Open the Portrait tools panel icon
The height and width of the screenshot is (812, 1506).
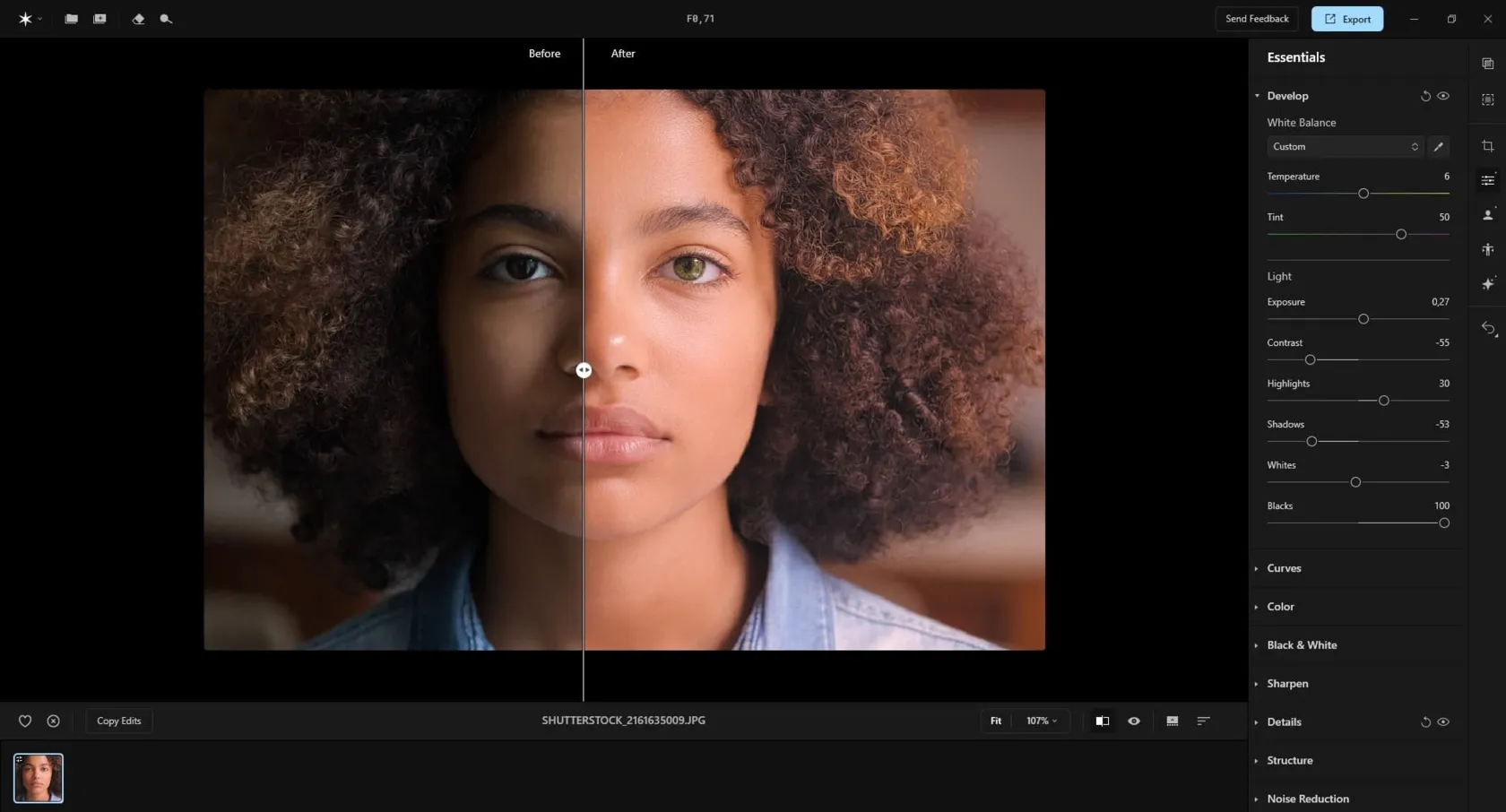point(1487,215)
